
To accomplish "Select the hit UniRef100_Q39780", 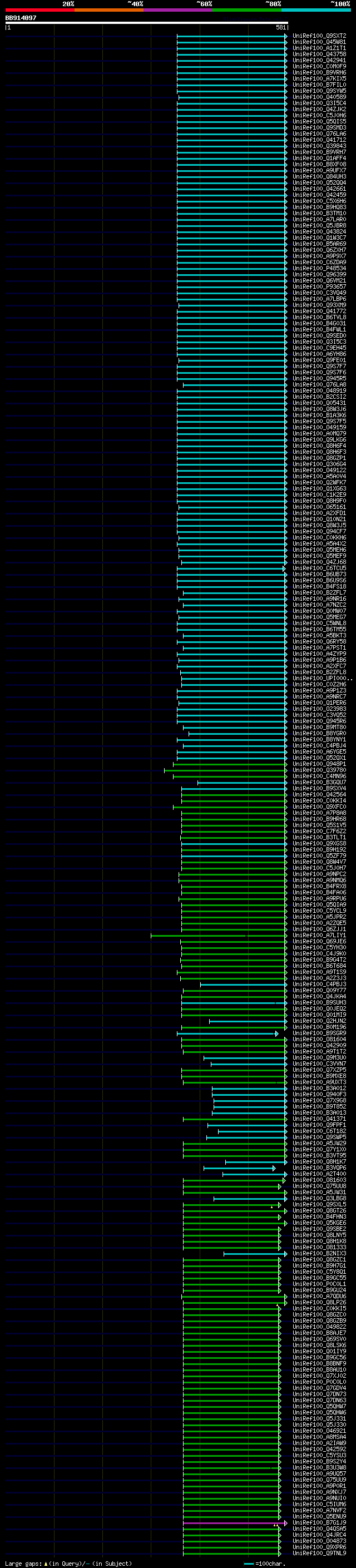I will coord(319,770).
